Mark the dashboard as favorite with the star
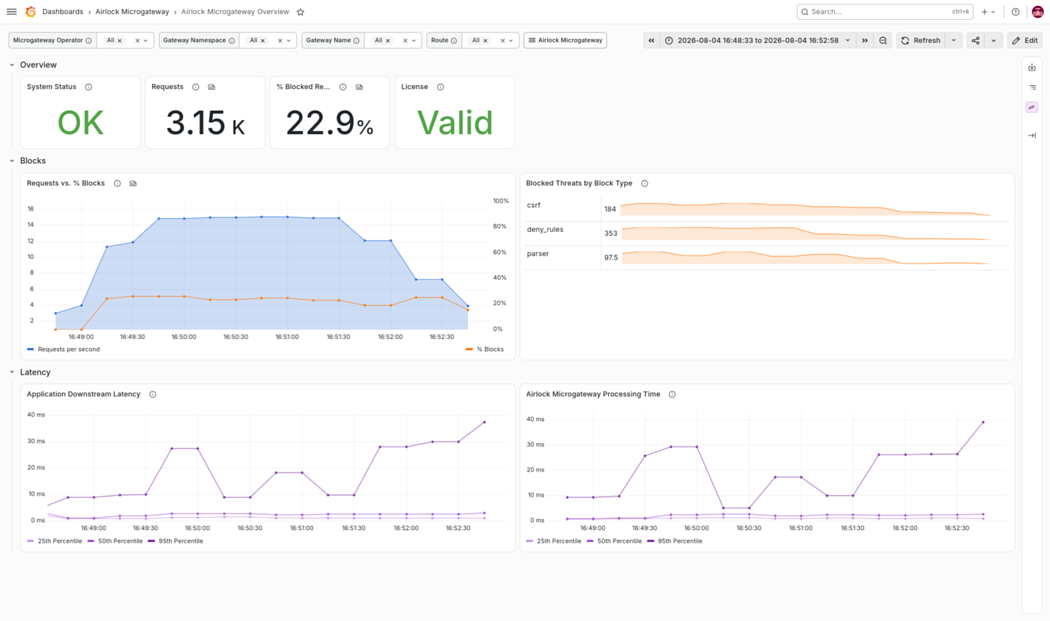This screenshot has width=1050, height=621. pos(301,11)
